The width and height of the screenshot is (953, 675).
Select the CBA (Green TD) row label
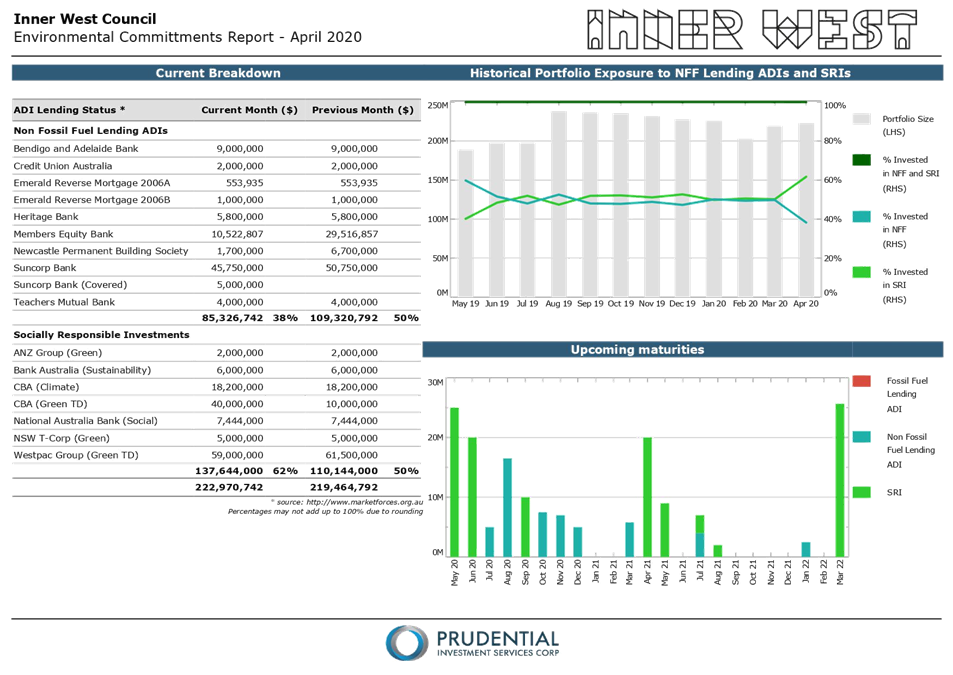point(50,404)
